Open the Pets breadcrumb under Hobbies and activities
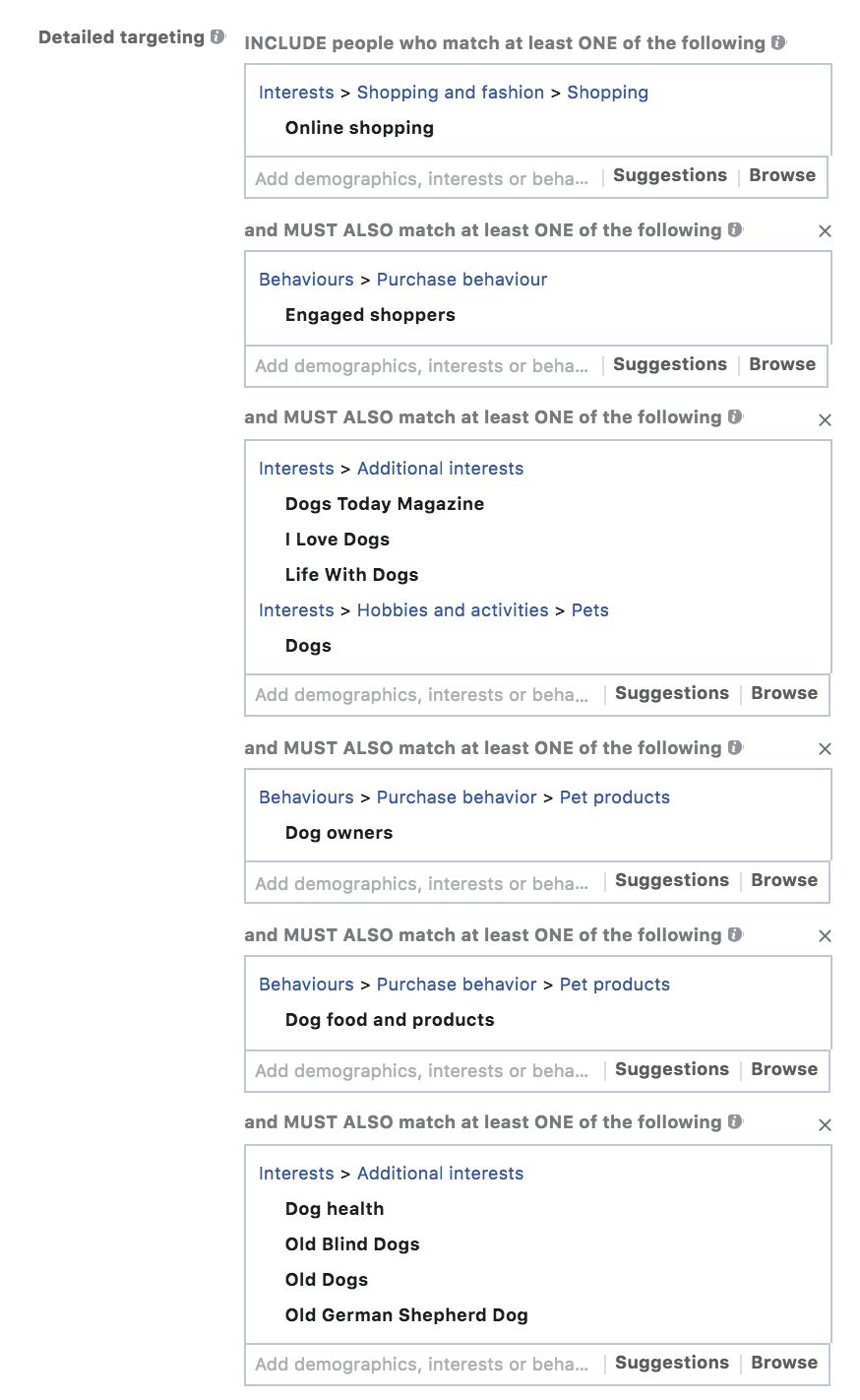 [590, 610]
